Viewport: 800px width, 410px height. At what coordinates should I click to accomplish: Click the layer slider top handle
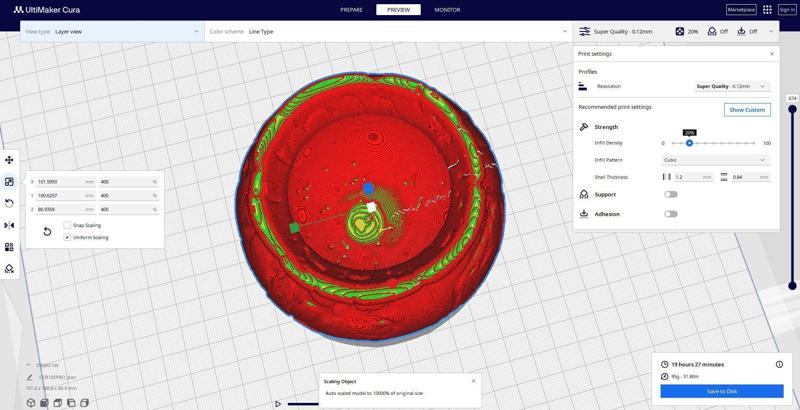[792, 109]
